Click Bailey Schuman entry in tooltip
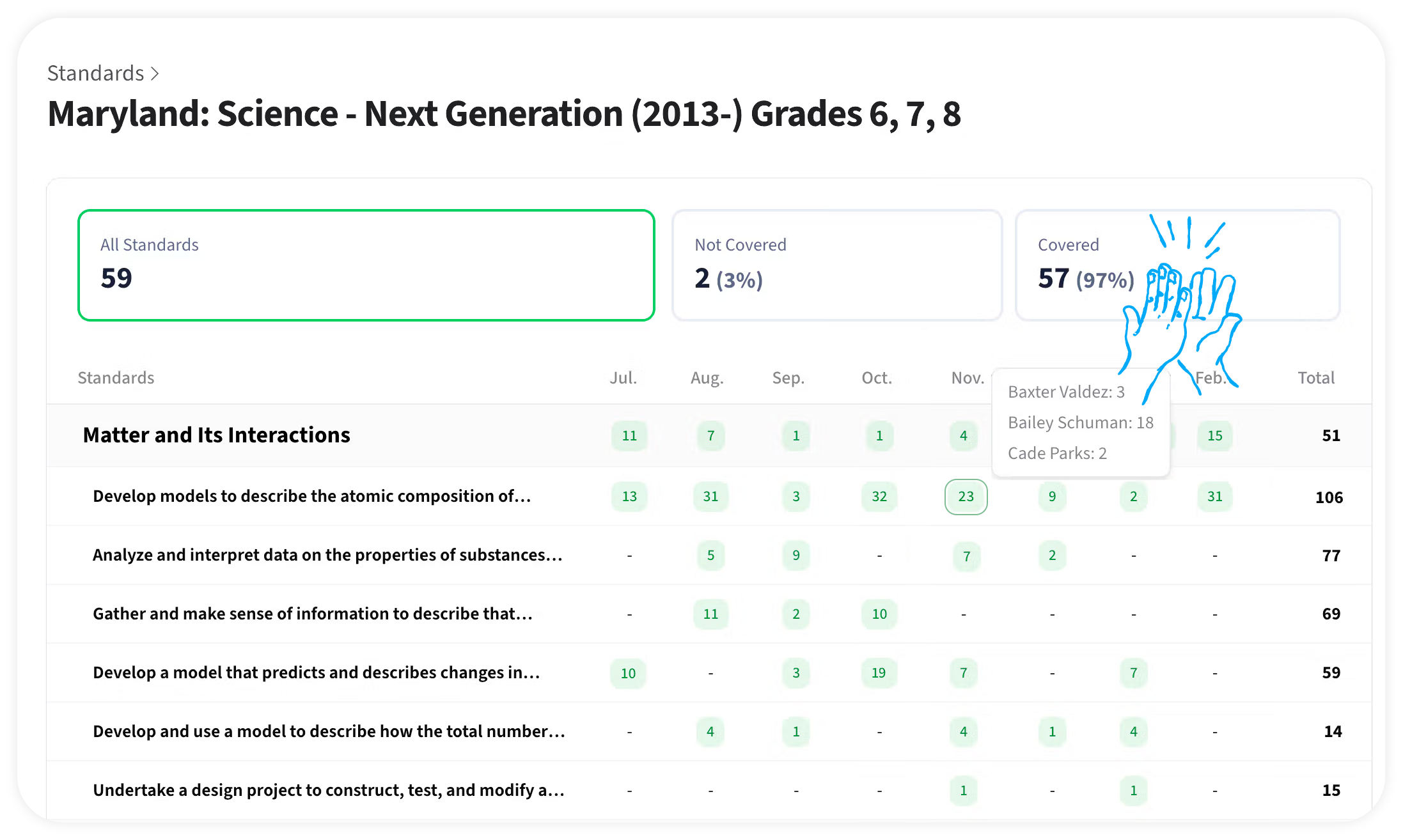 click(1080, 423)
